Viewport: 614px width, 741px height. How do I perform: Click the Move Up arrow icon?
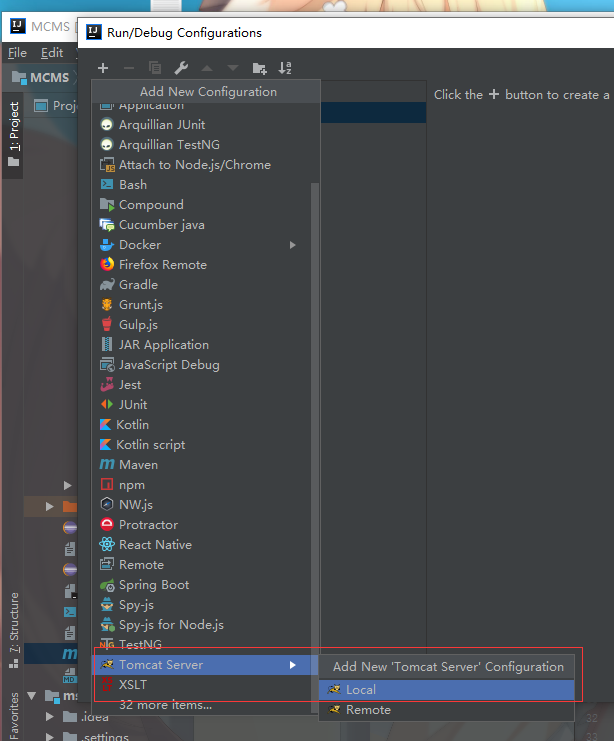207,68
